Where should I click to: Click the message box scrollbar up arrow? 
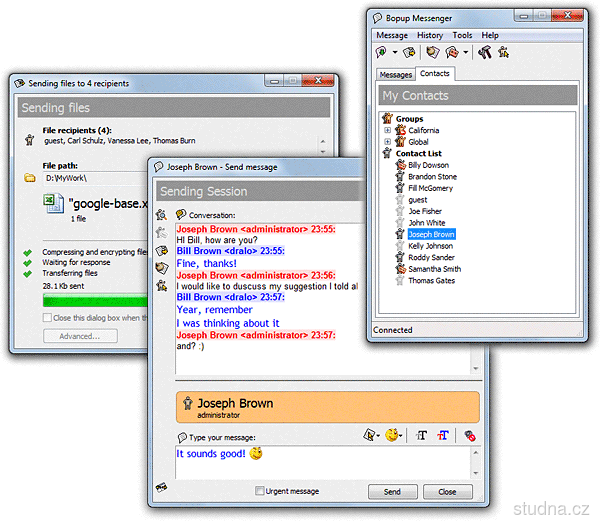point(476,453)
